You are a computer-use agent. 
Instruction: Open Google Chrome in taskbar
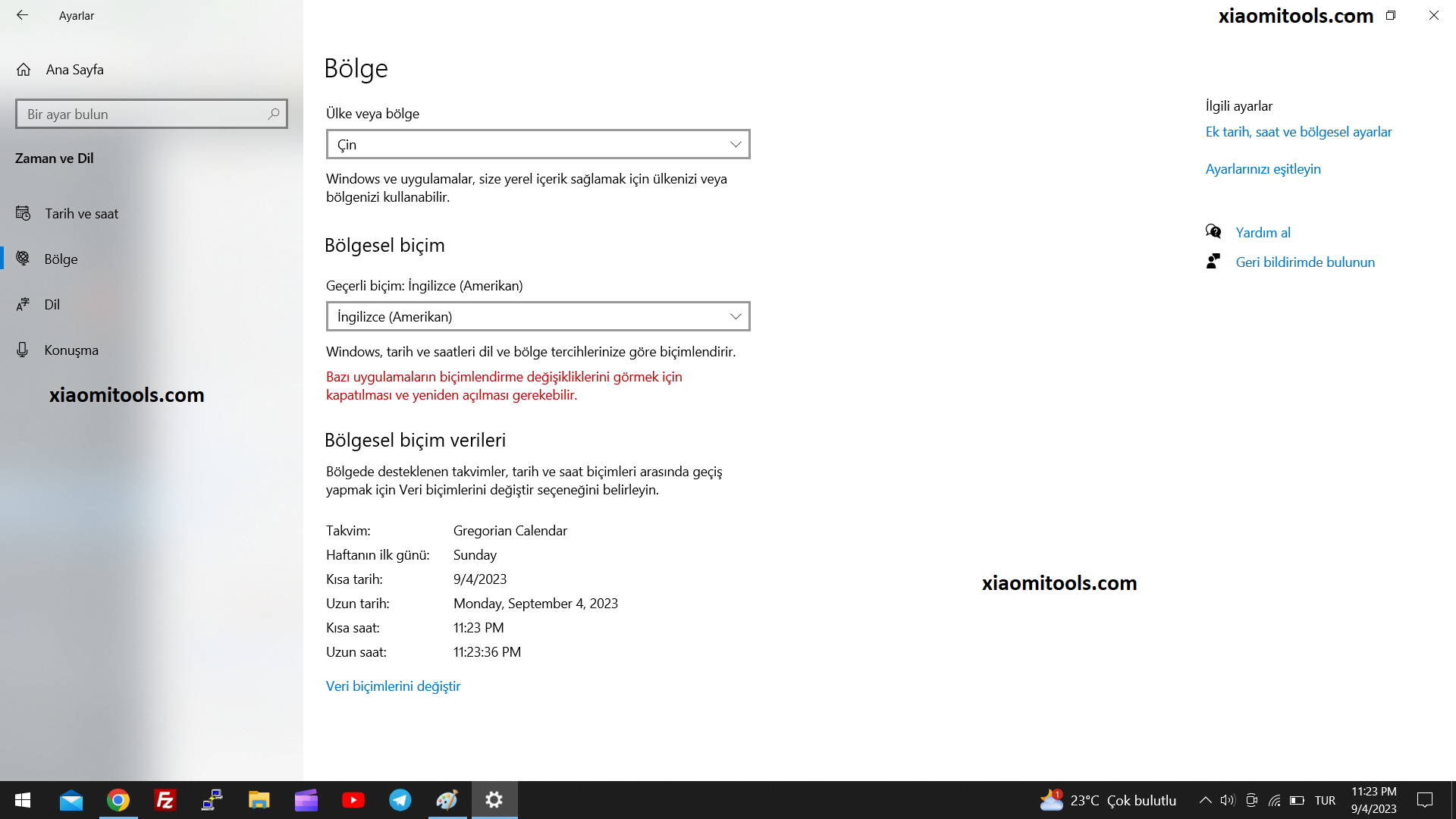pyautogui.click(x=118, y=800)
